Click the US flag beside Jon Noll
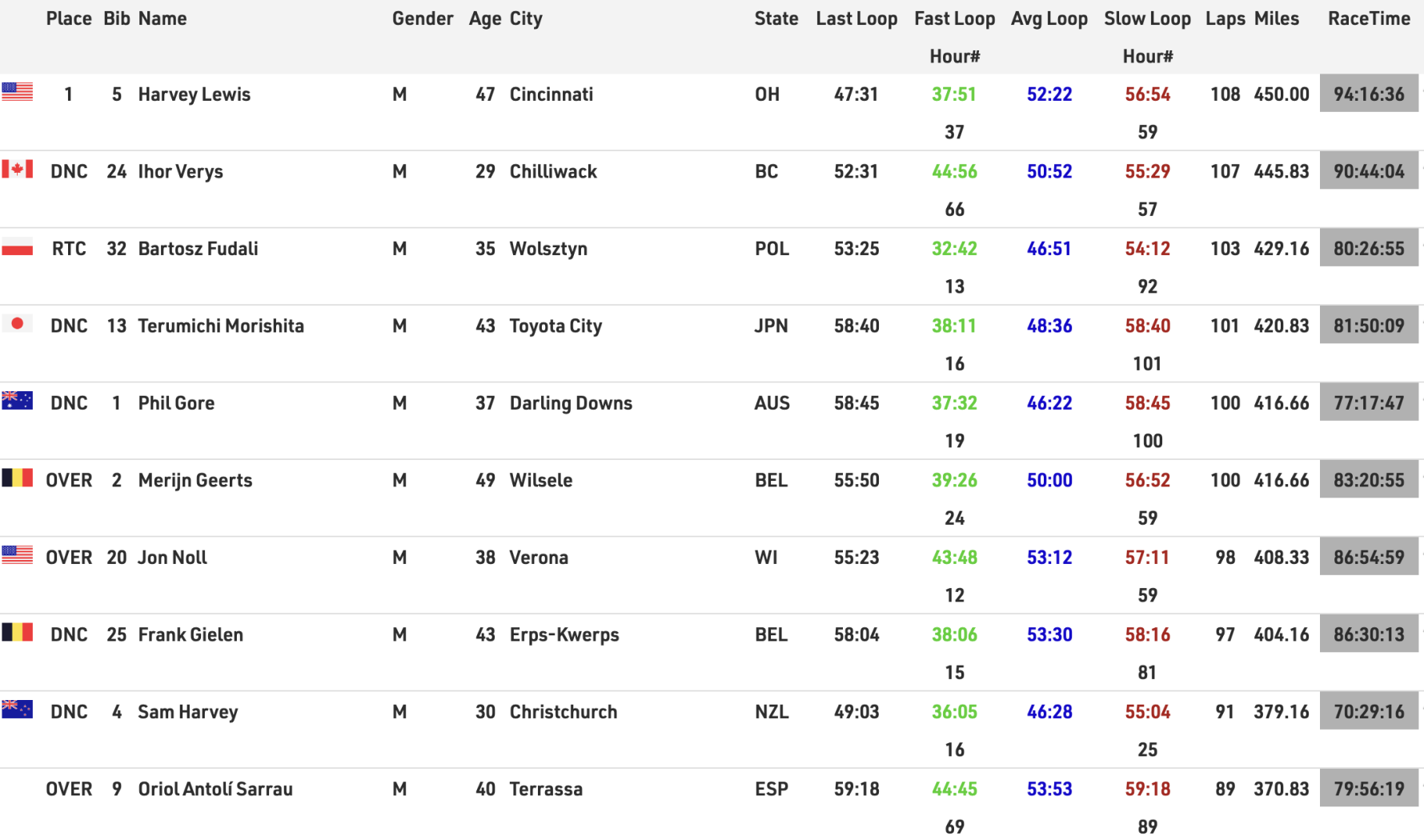The height and width of the screenshot is (840, 1424). (17, 554)
